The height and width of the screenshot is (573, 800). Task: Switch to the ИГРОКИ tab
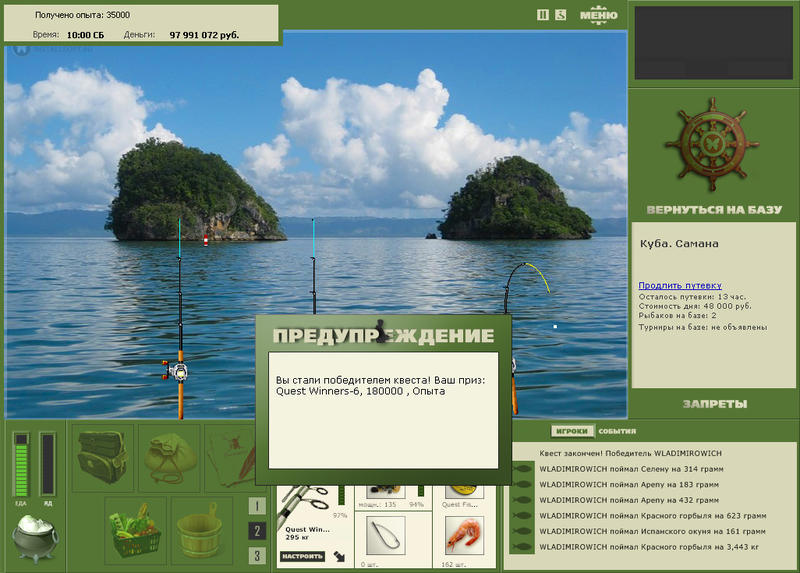pos(572,431)
